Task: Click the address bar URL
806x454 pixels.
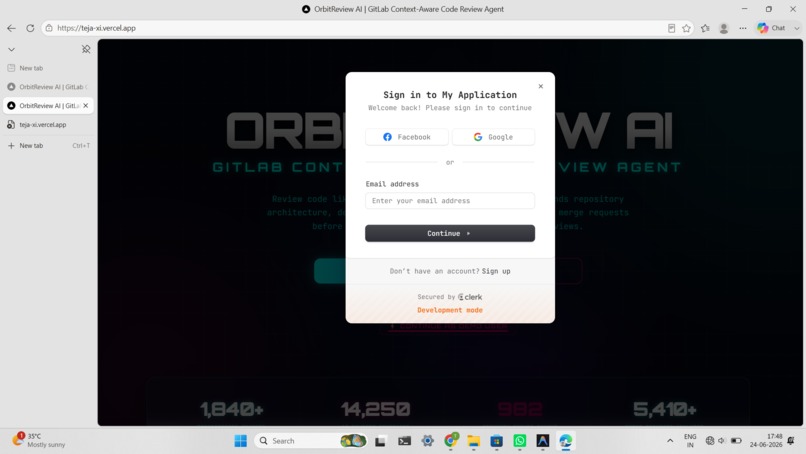Action: [97, 28]
